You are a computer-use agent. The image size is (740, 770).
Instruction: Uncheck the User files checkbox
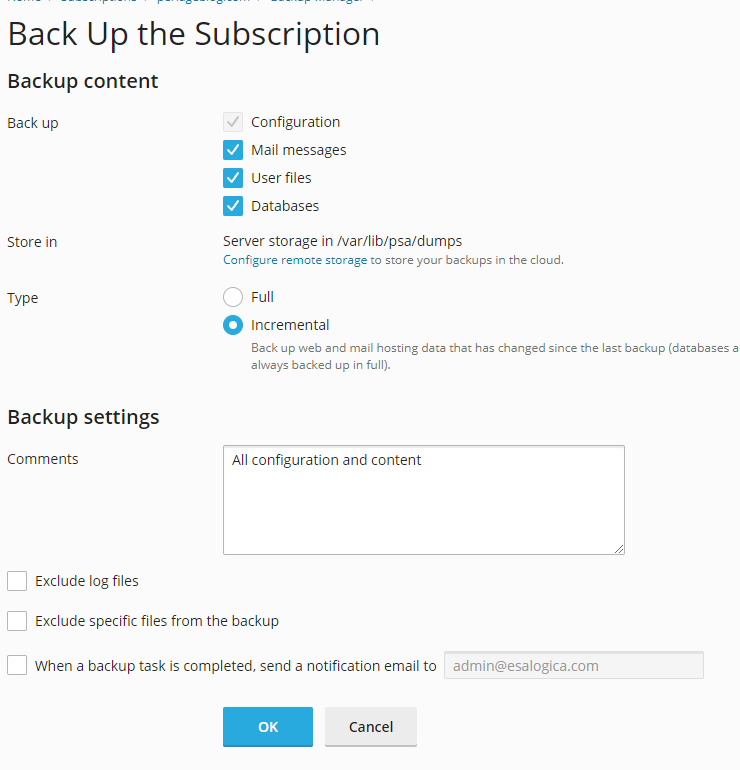tap(233, 178)
